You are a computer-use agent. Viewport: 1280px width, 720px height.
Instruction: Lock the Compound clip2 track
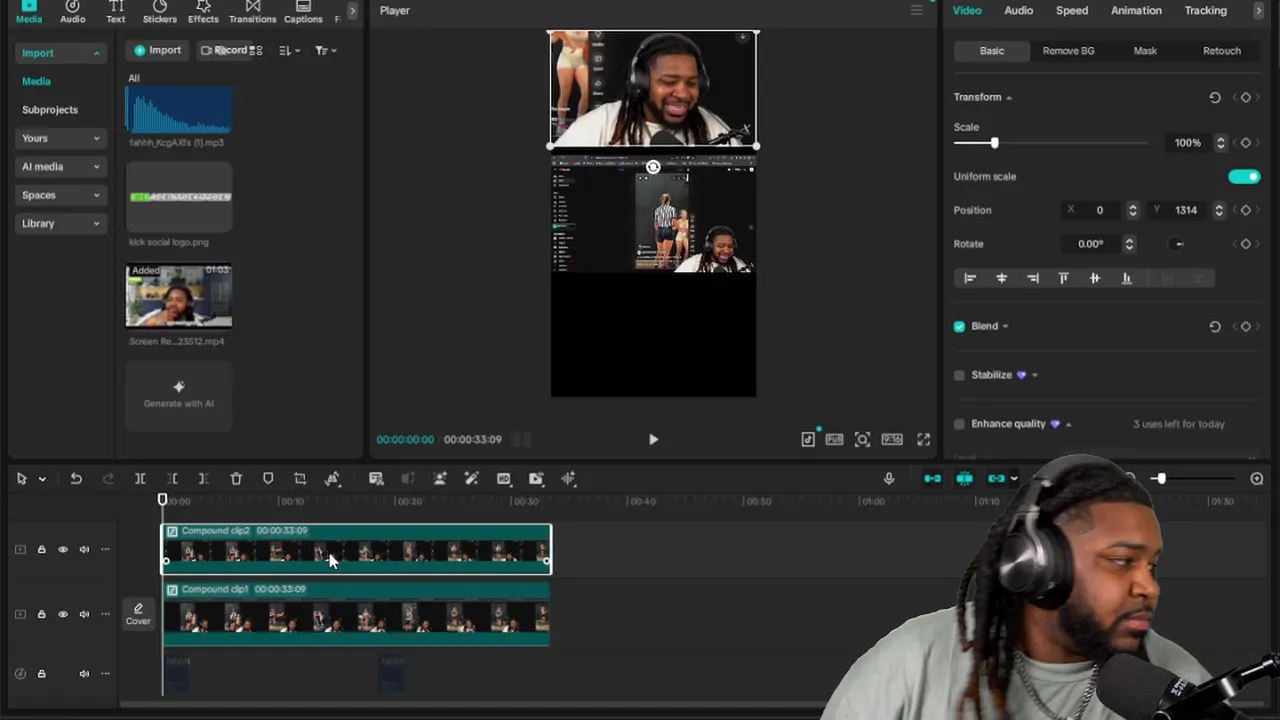(x=41, y=549)
